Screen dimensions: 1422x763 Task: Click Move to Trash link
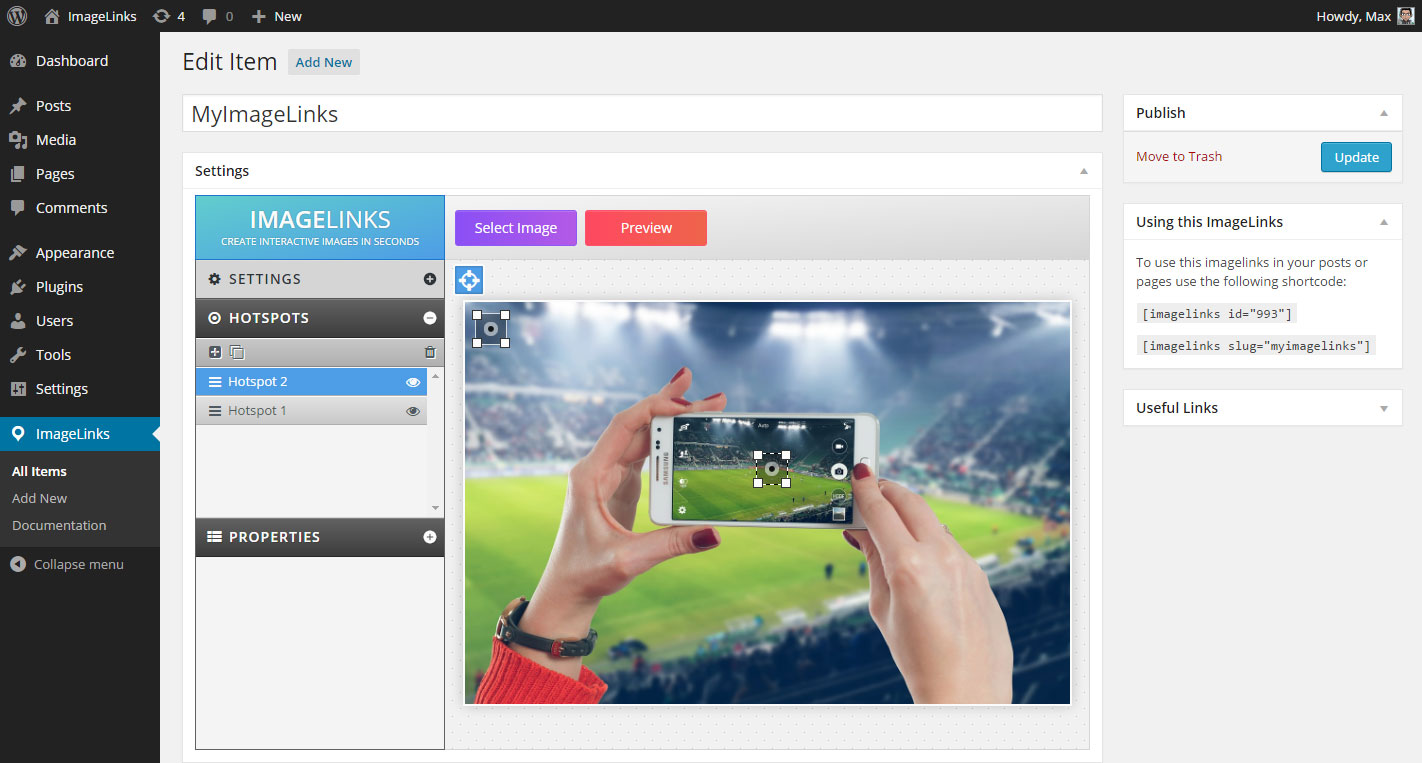point(1178,156)
